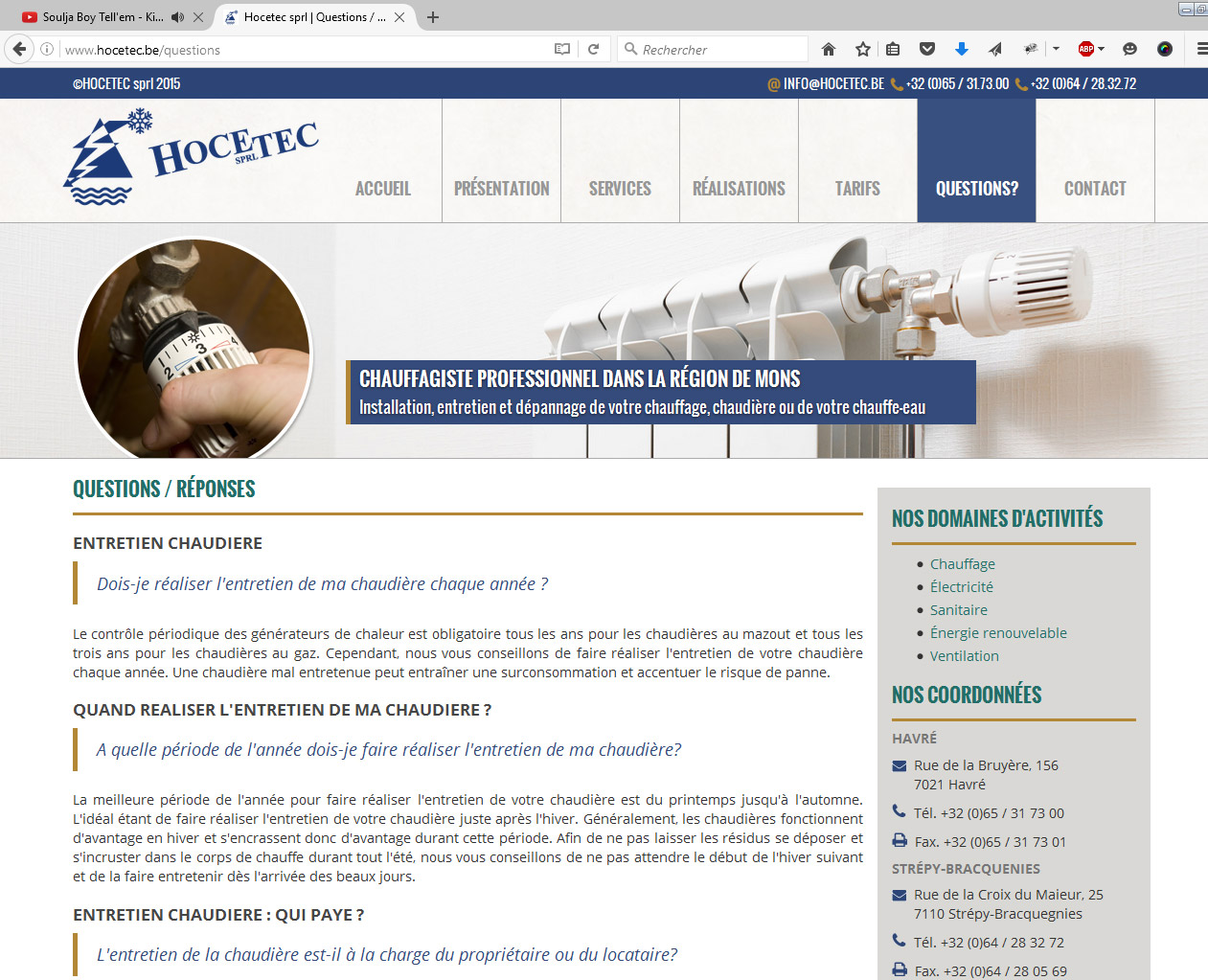The height and width of the screenshot is (980, 1208).
Task: Click the Sanitaire activity link
Action: 959,610
